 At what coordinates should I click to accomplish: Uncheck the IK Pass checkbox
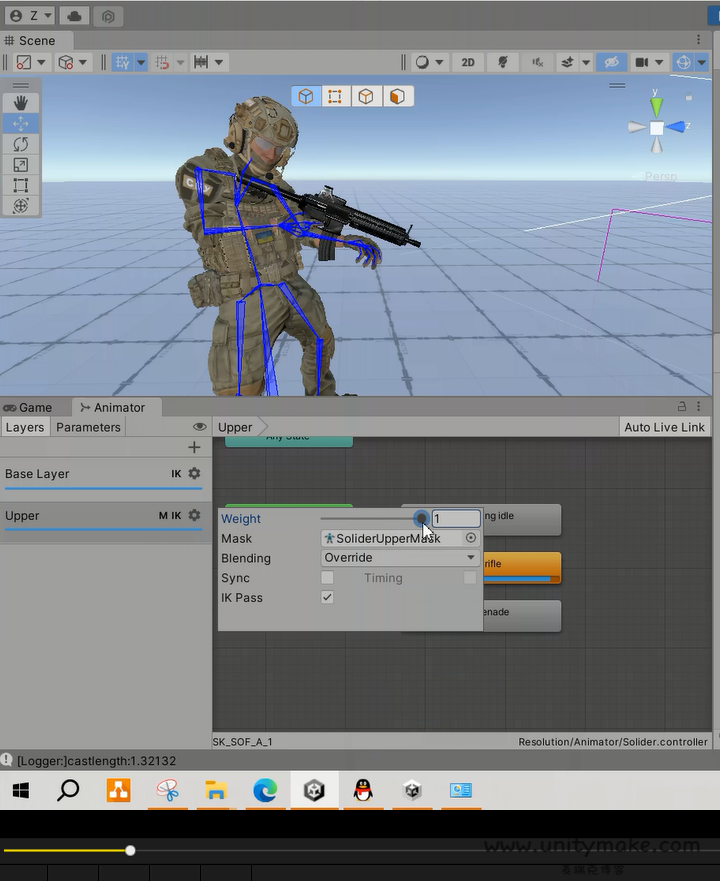(327, 597)
